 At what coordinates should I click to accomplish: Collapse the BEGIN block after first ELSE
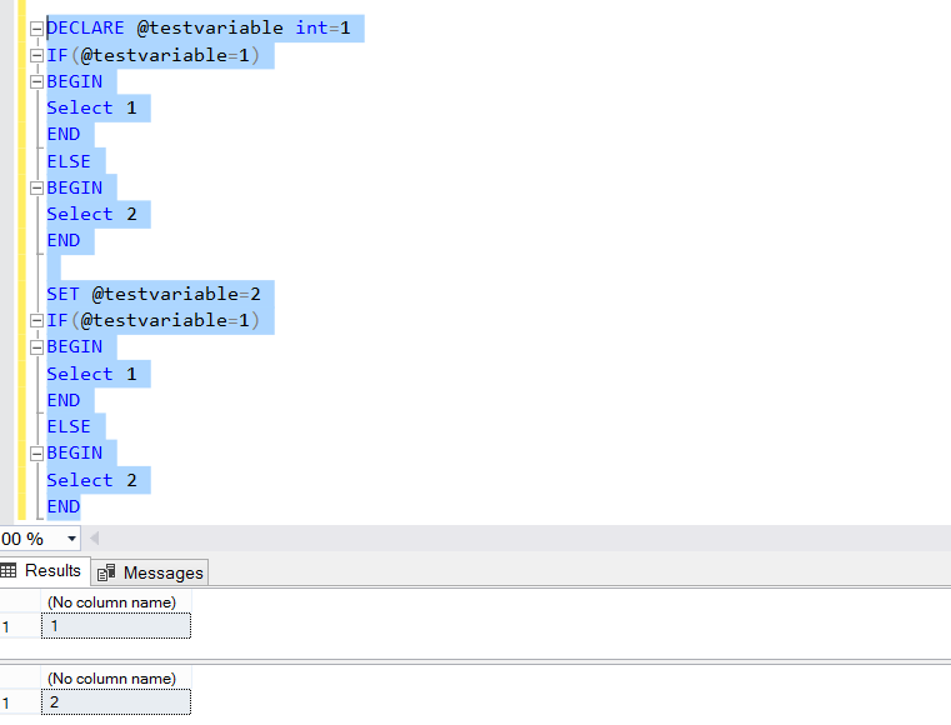coord(36,188)
